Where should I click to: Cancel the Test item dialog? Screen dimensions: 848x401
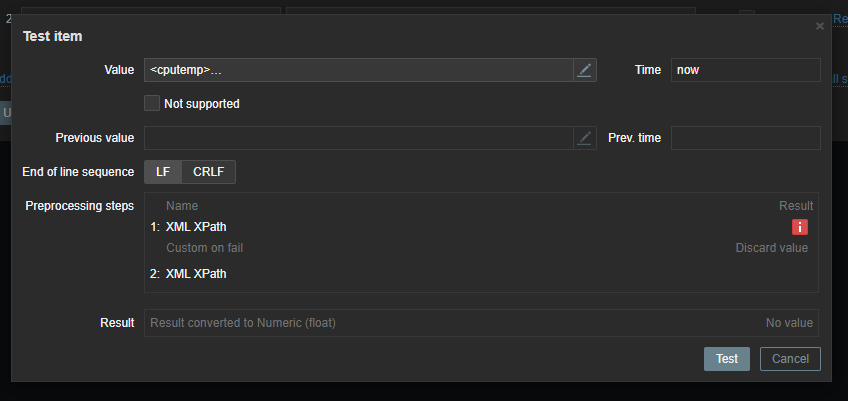tap(790, 359)
